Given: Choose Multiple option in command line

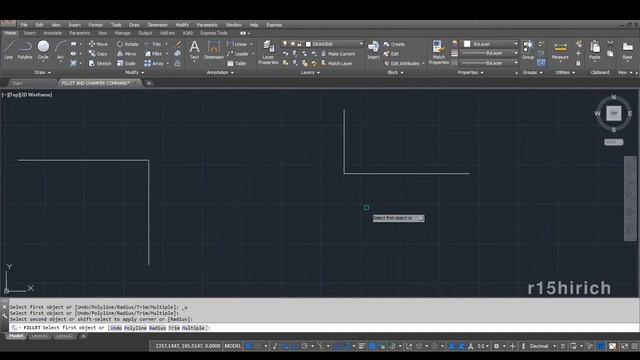Looking at the screenshot, I should (x=193, y=328).
